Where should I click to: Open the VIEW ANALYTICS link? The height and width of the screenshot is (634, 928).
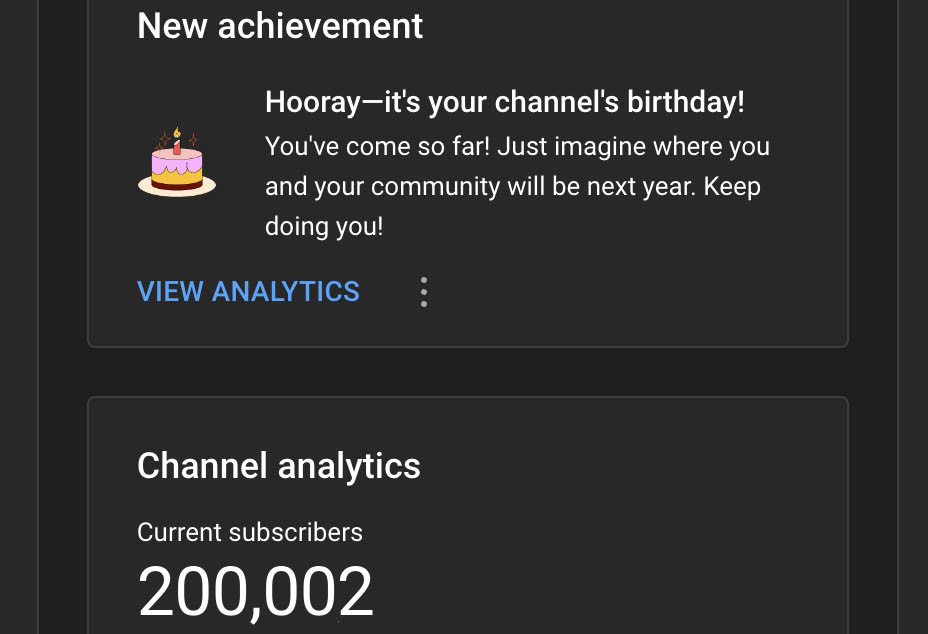click(x=248, y=291)
